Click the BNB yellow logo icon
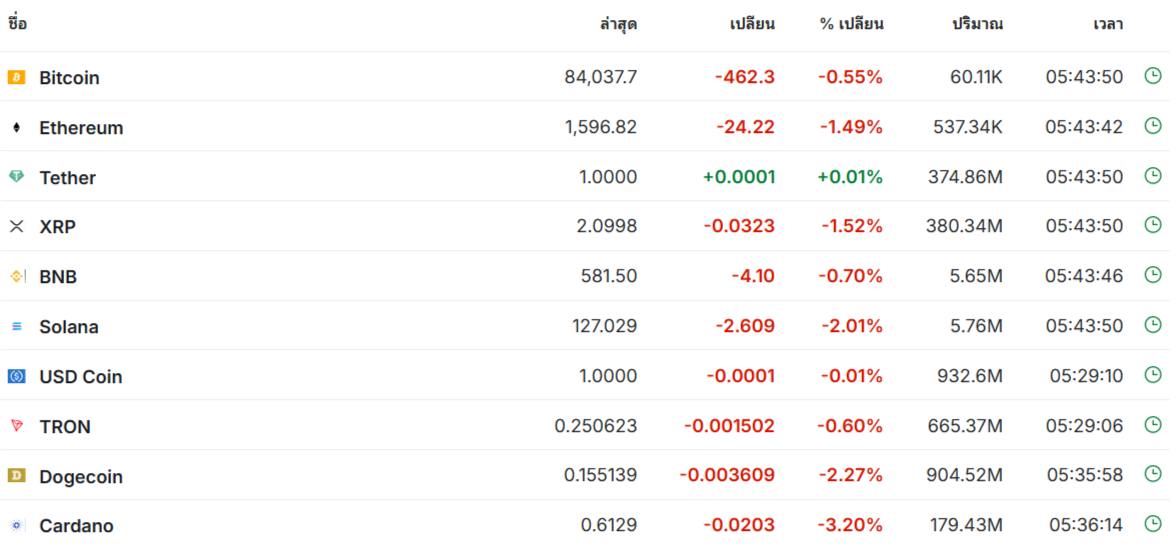The height and width of the screenshot is (549, 1176). [x=16, y=277]
